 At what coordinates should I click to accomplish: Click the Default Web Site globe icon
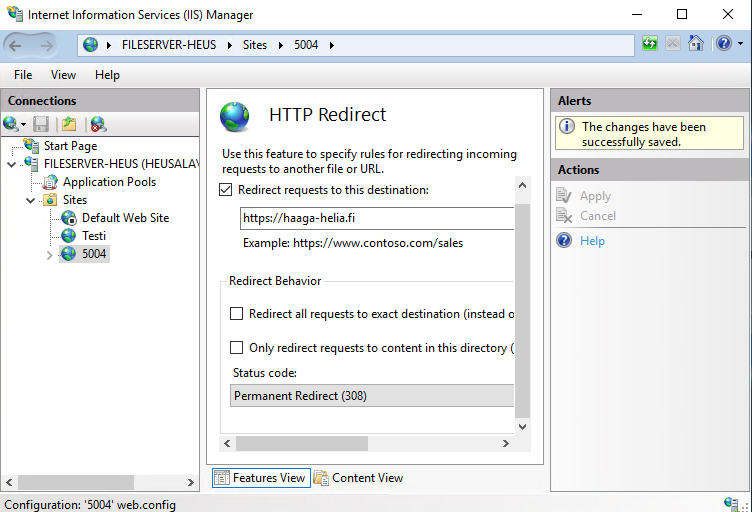coord(69,218)
